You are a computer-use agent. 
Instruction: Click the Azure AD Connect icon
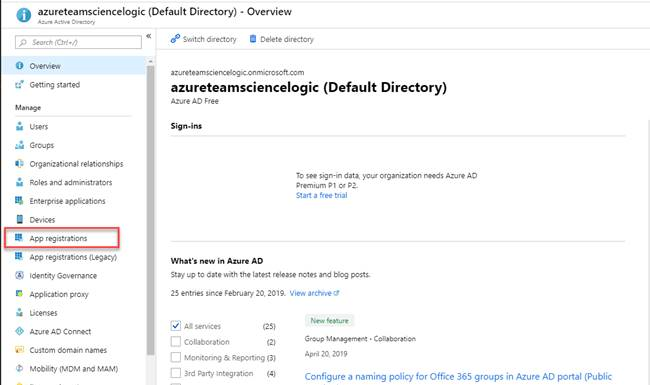(x=19, y=331)
